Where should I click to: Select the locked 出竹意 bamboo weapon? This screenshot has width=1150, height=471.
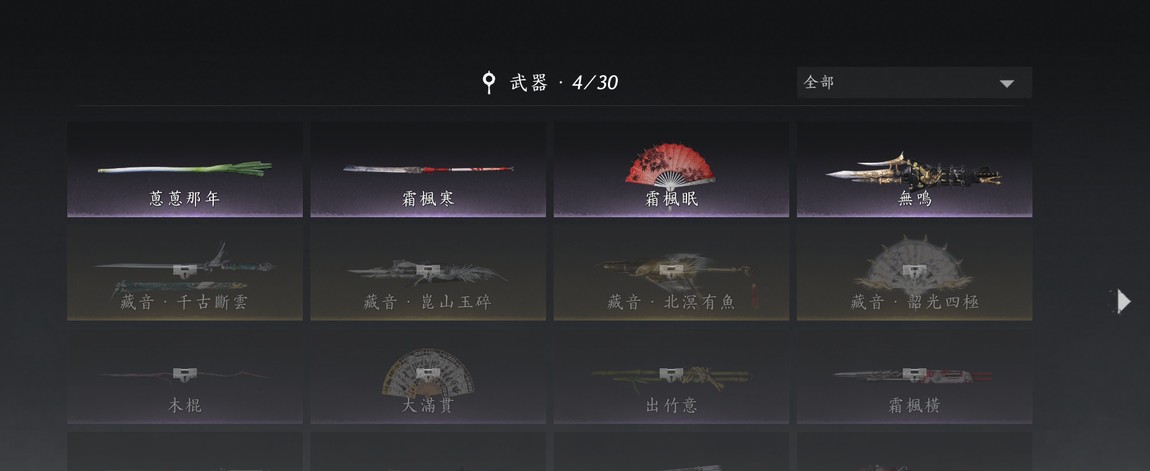[671, 376]
